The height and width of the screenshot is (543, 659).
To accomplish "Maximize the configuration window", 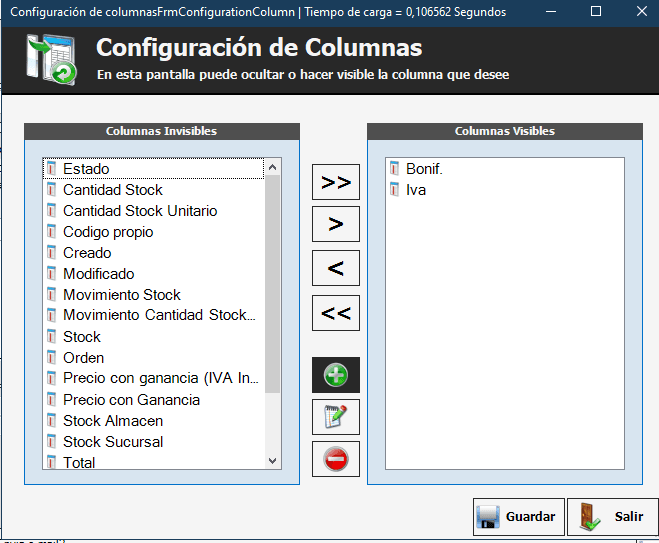I will pos(596,12).
